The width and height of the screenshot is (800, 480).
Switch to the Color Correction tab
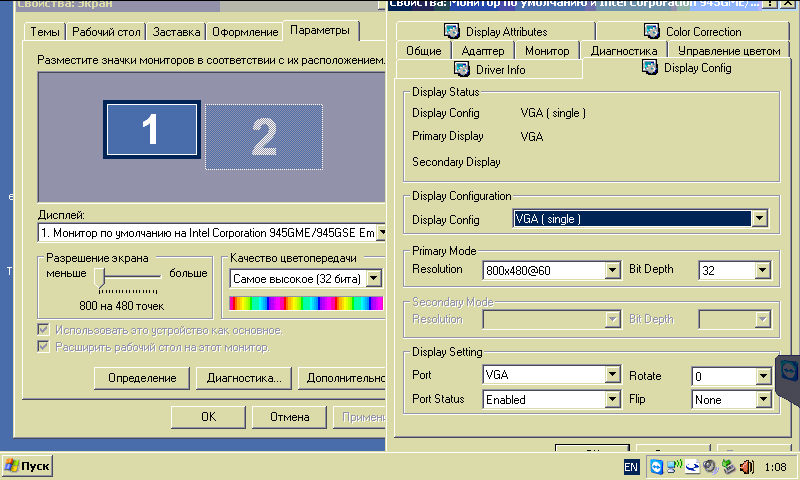pos(693,31)
